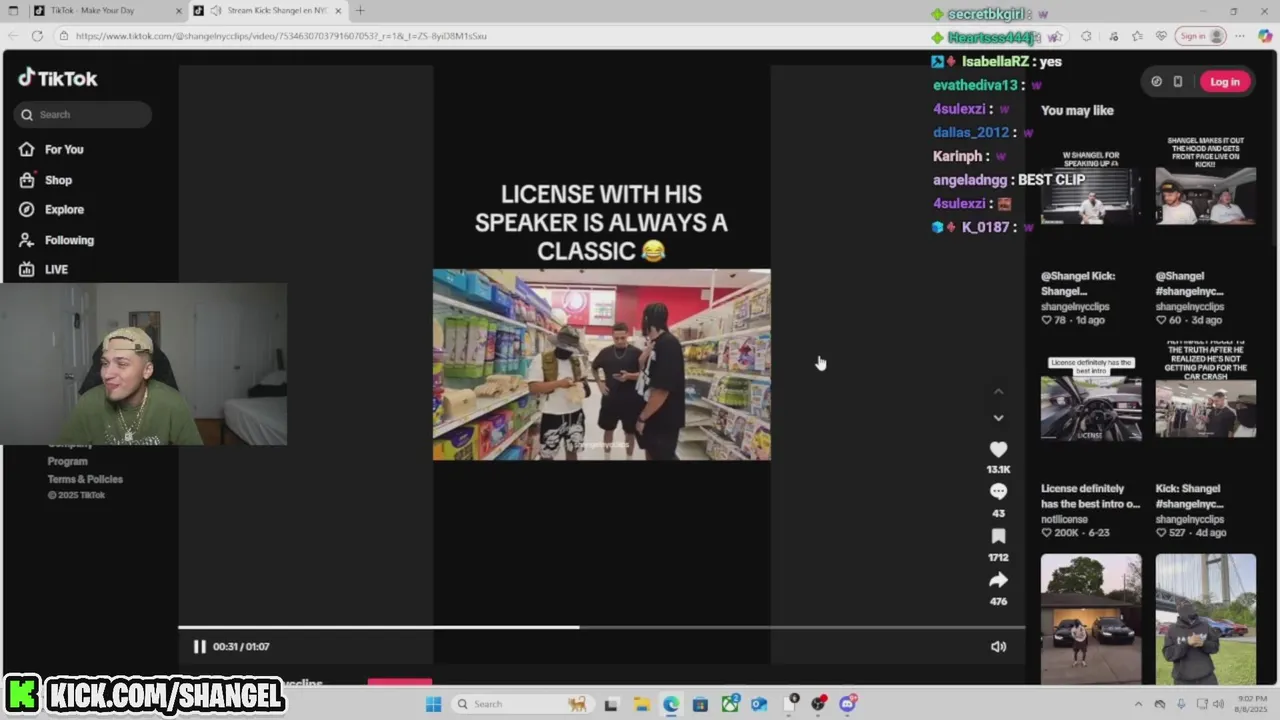Image resolution: width=1280 pixels, height=720 pixels.
Task: Save the video with the bookmark icon
Action: click(998, 536)
